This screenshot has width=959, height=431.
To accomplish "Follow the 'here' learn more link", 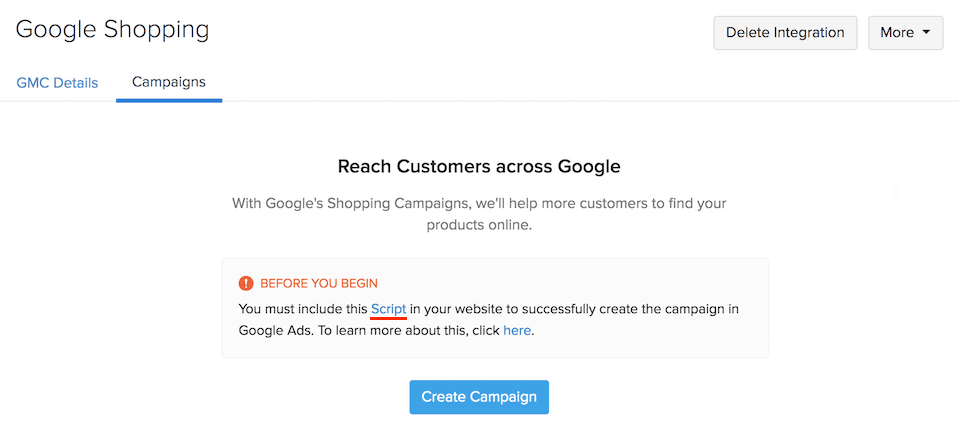I will (x=517, y=330).
